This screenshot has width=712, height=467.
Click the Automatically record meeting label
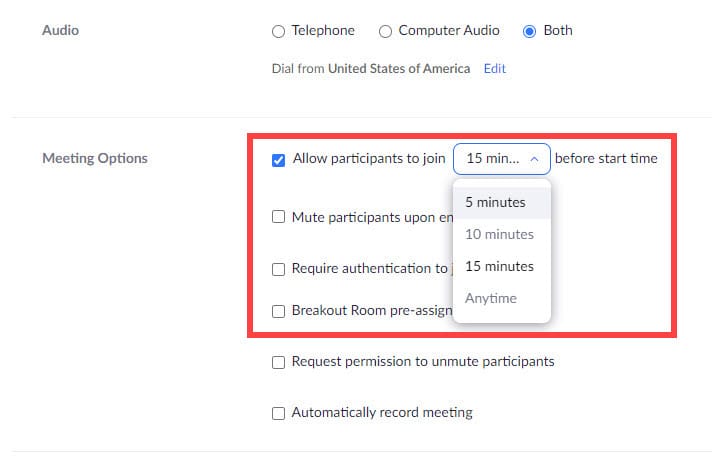point(382,413)
